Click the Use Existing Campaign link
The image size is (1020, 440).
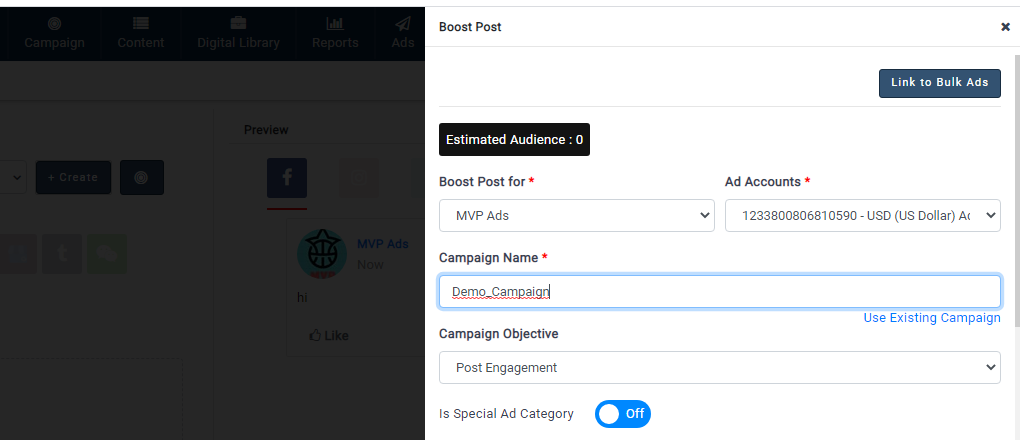[x=931, y=318]
